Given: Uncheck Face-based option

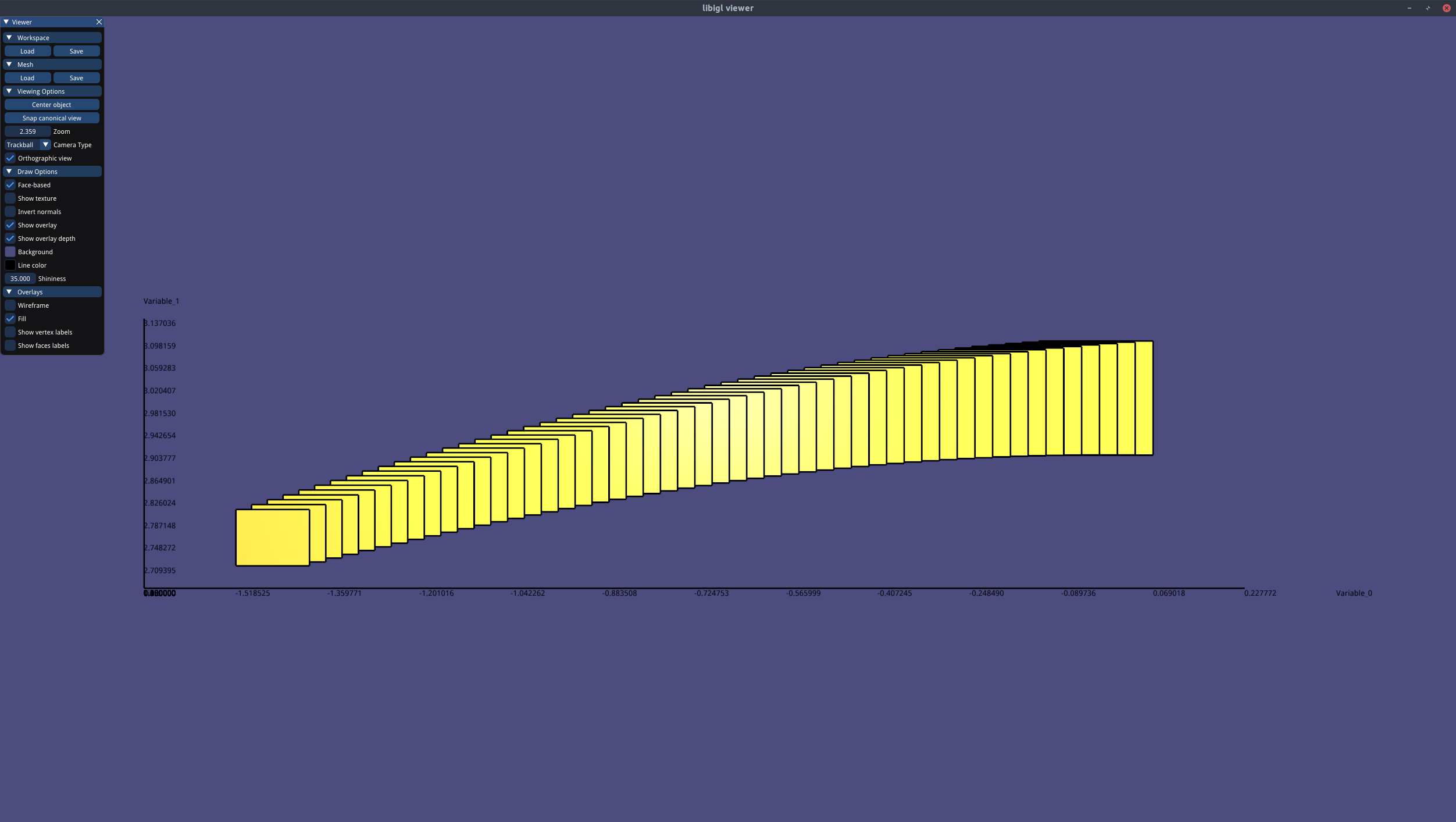Looking at the screenshot, I should [10, 185].
